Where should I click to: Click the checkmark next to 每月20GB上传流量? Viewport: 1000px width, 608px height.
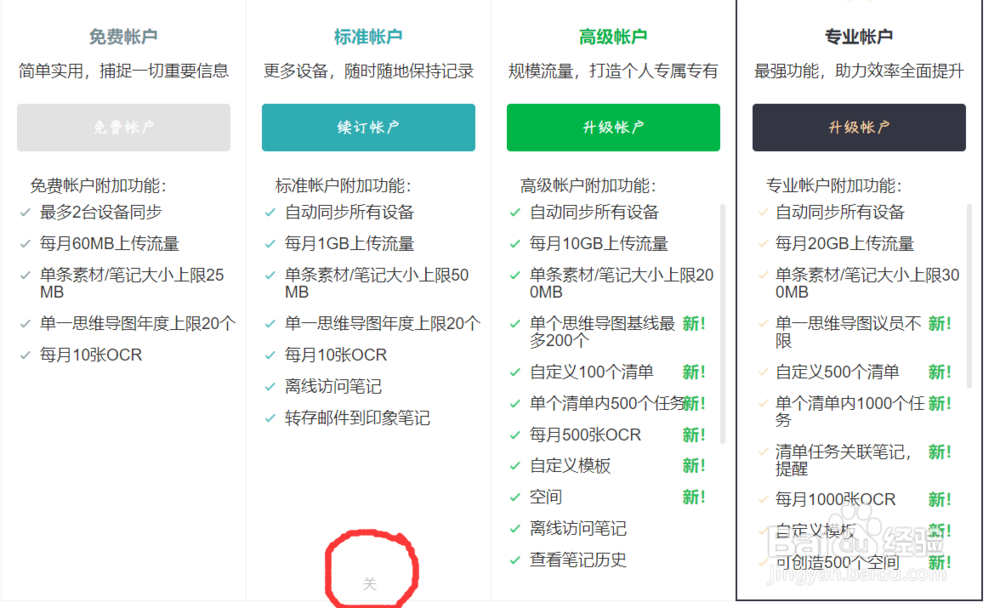[x=763, y=244]
